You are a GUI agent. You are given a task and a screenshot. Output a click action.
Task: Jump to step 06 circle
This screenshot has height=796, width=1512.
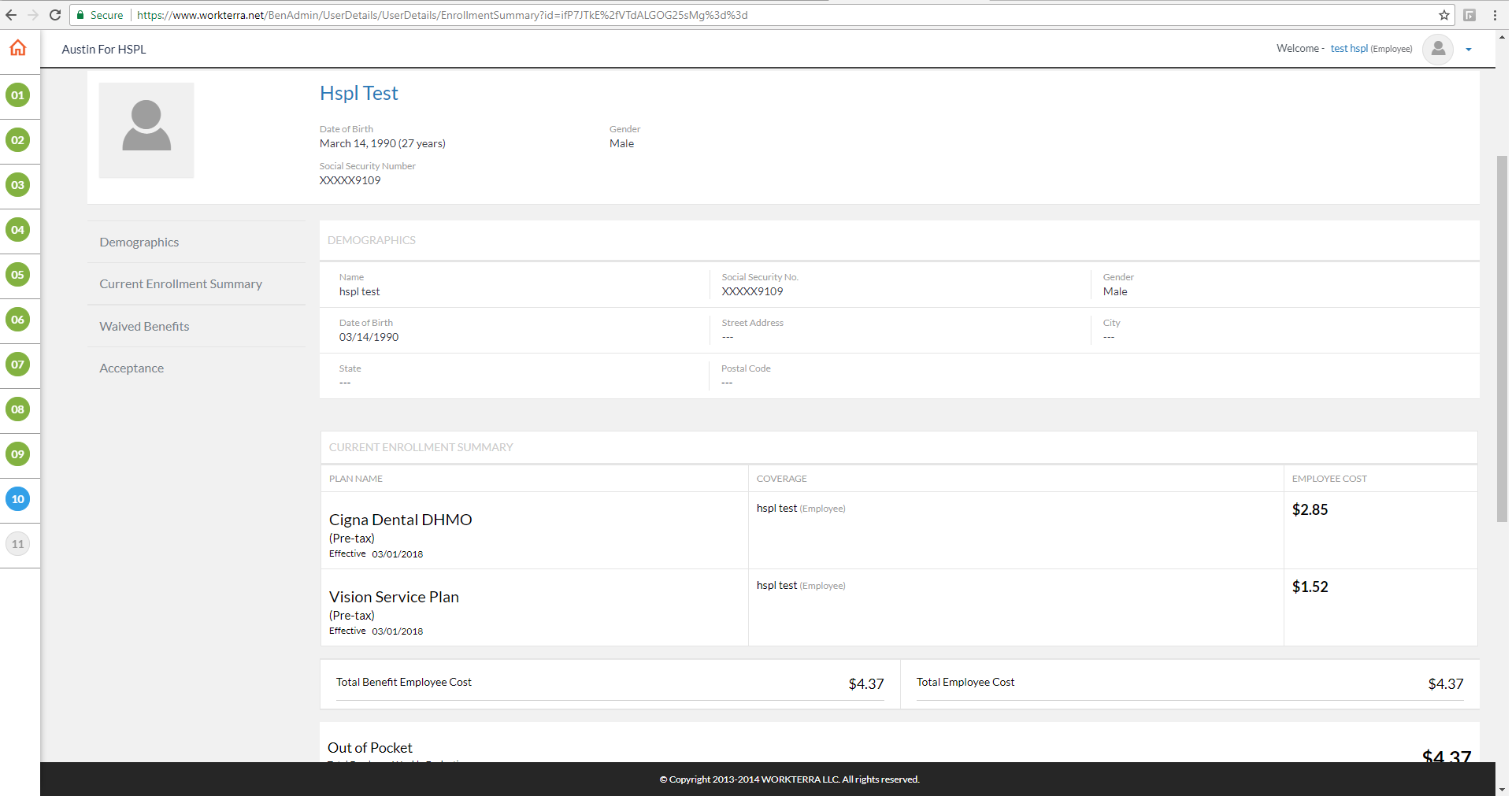[x=17, y=320]
